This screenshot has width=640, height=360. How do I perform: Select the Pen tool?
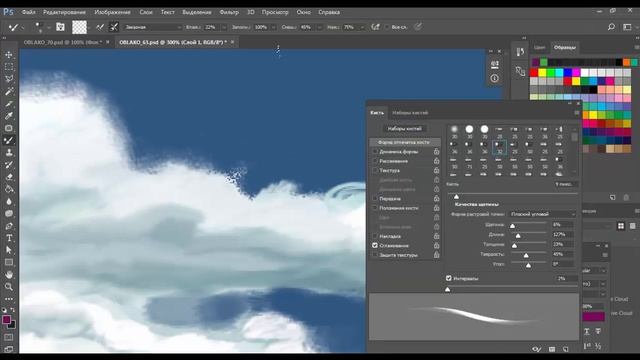pos(9,226)
